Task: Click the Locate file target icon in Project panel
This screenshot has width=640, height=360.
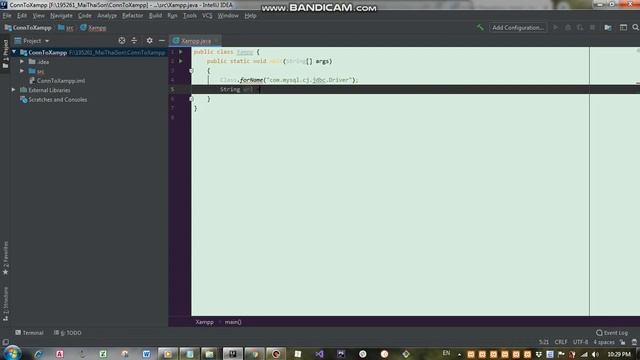Action: pos(122,41)
